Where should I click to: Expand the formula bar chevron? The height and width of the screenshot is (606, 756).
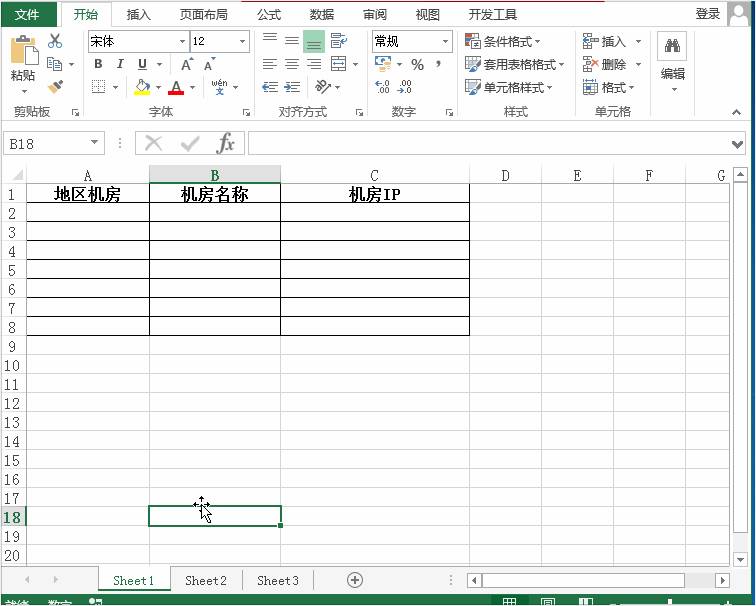pyautogui.click(x=737, y=144)
